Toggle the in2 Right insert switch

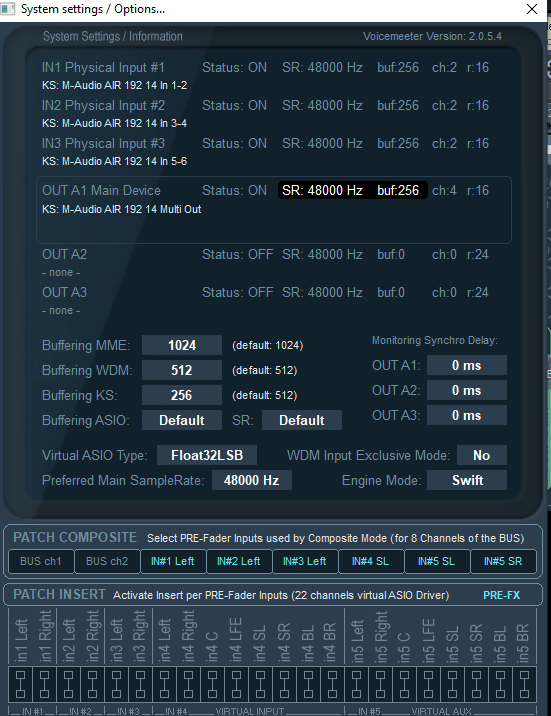click(92, 684)
